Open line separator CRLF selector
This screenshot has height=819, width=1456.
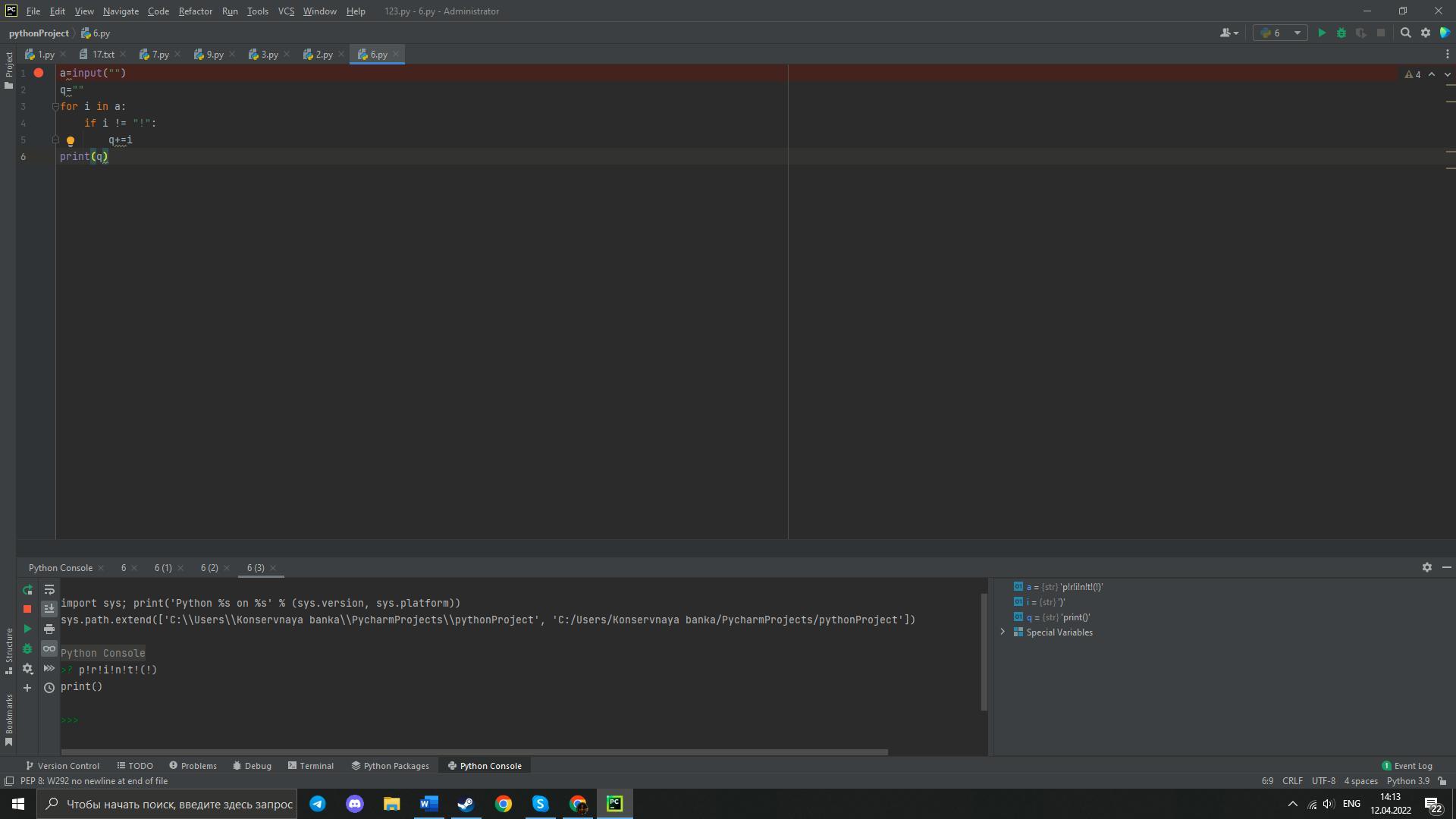pos(1292,780)
